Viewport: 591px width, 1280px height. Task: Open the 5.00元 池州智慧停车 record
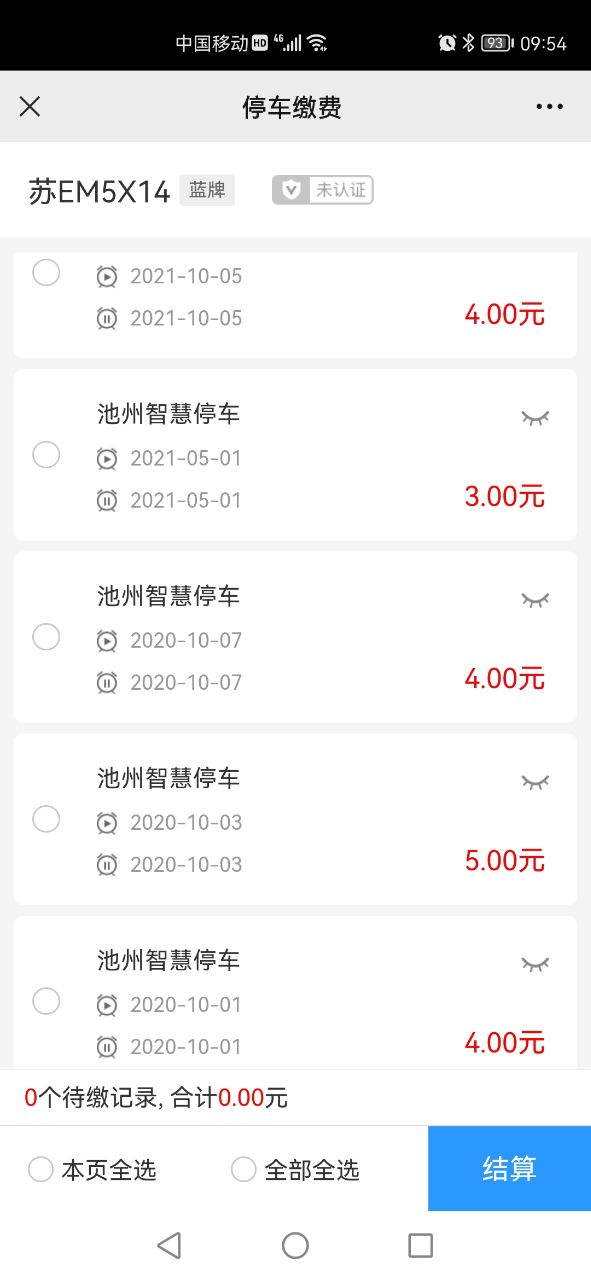point(295,819)
